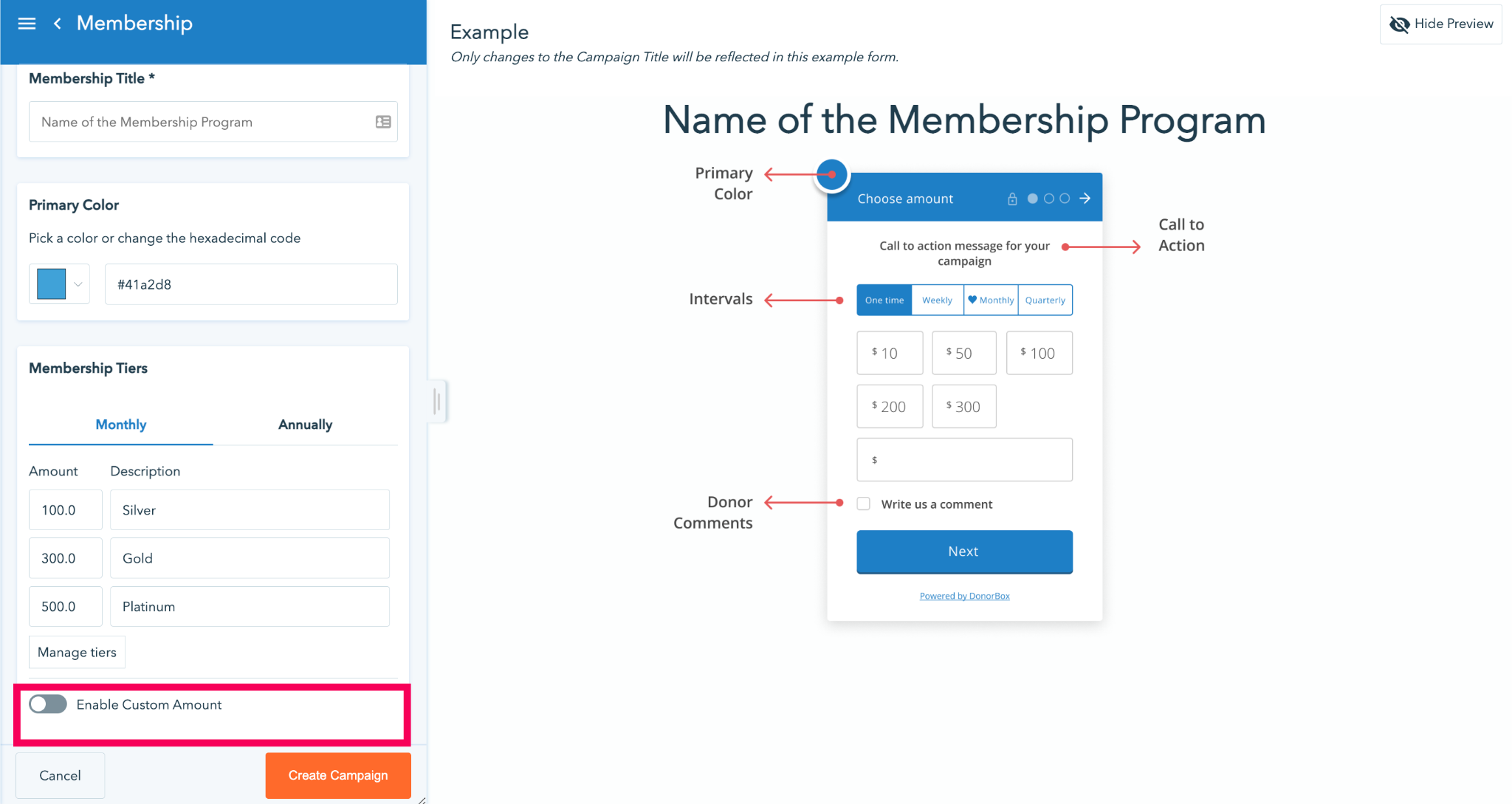Click the hexadecimal color code field
Viewport: 1512px width, 804px height.
(251, 284)
